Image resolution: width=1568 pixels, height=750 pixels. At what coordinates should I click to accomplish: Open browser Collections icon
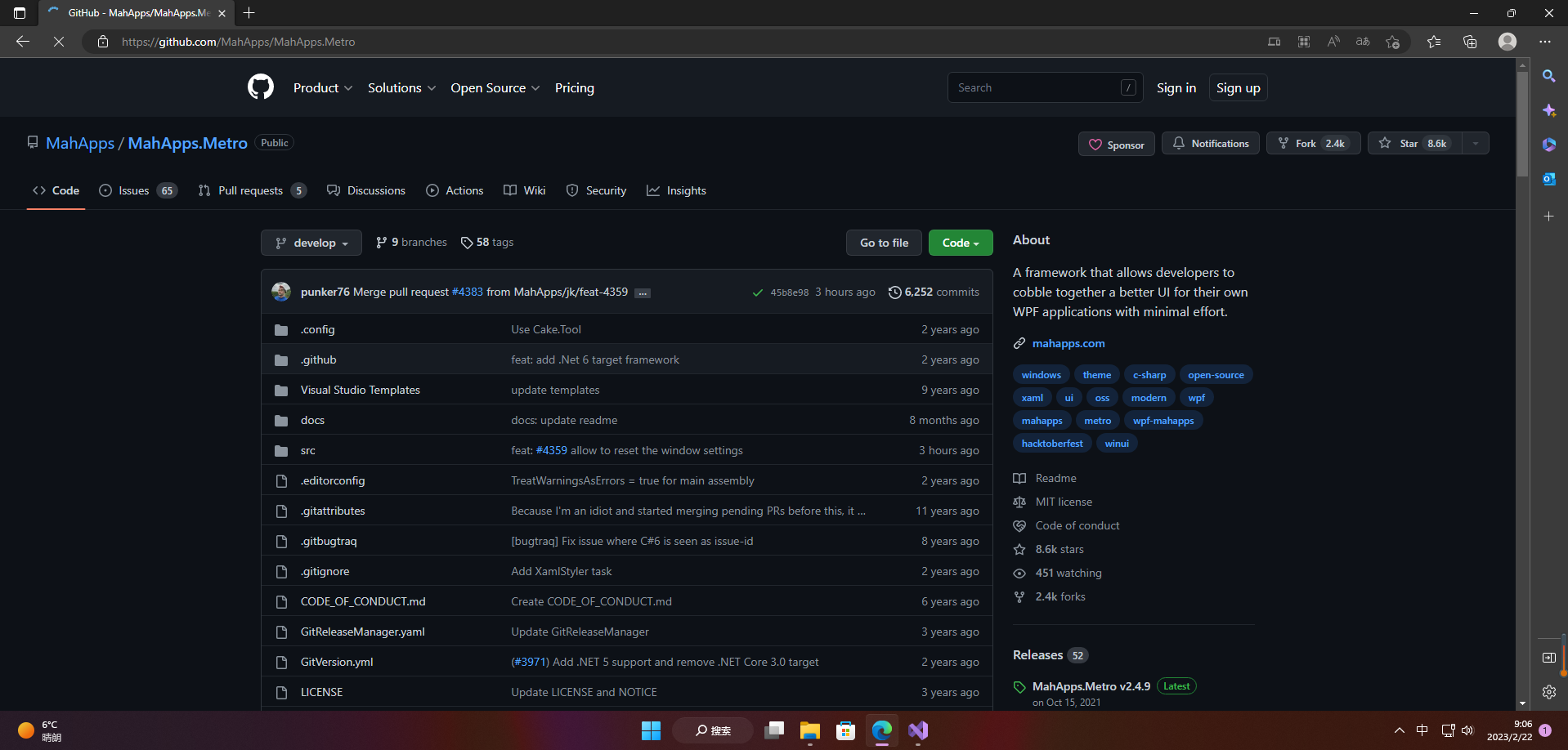pos(1470,42)
